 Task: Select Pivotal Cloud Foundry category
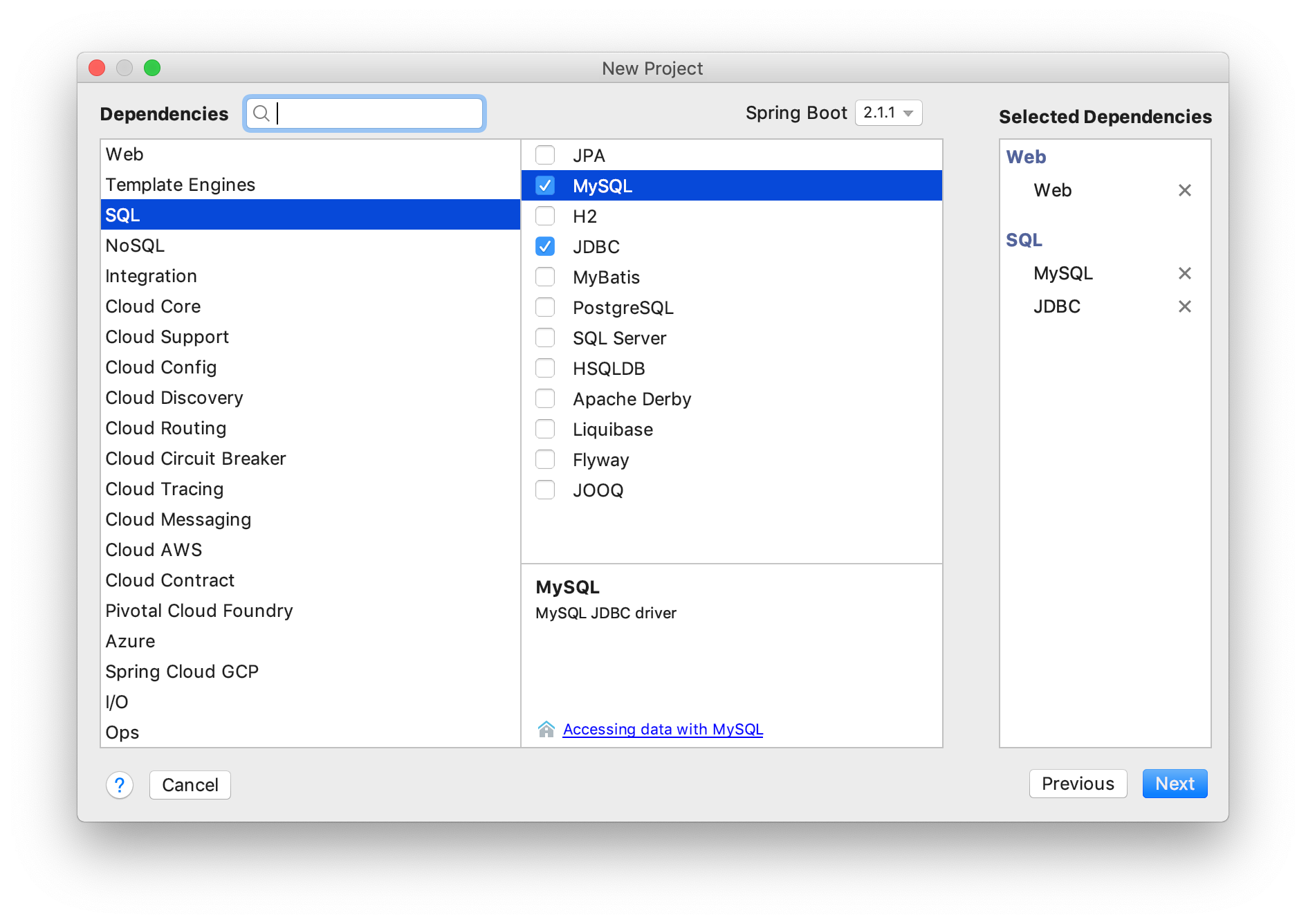pos(310,611)
